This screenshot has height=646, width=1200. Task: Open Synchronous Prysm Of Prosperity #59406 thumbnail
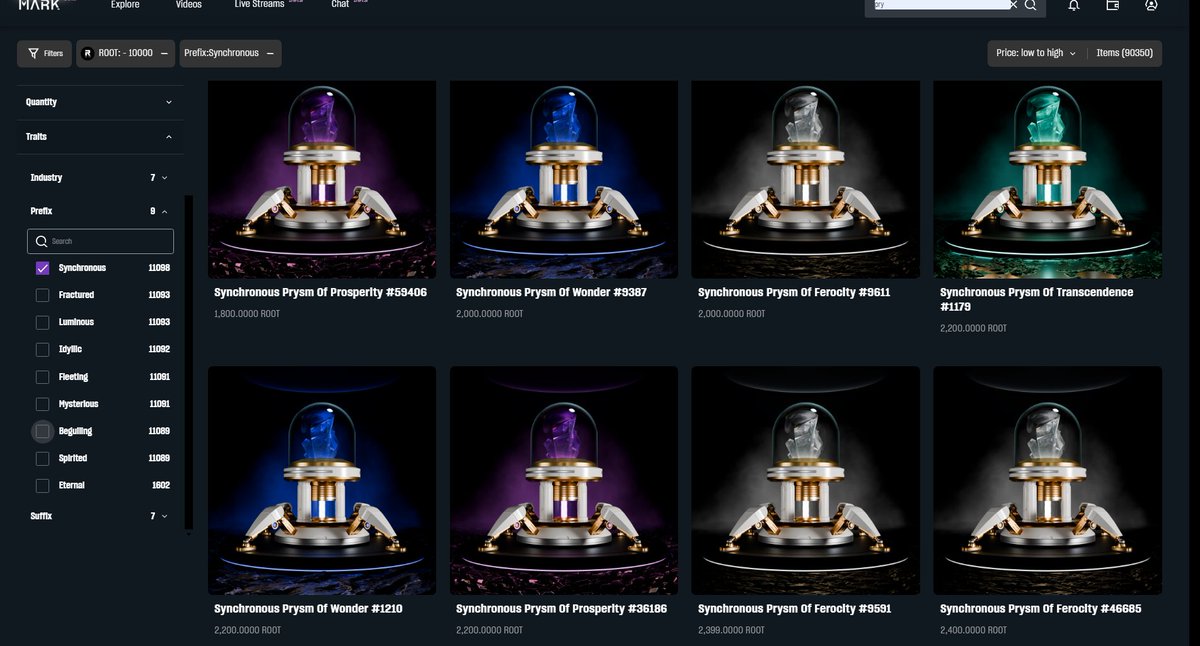pos(322,179)
